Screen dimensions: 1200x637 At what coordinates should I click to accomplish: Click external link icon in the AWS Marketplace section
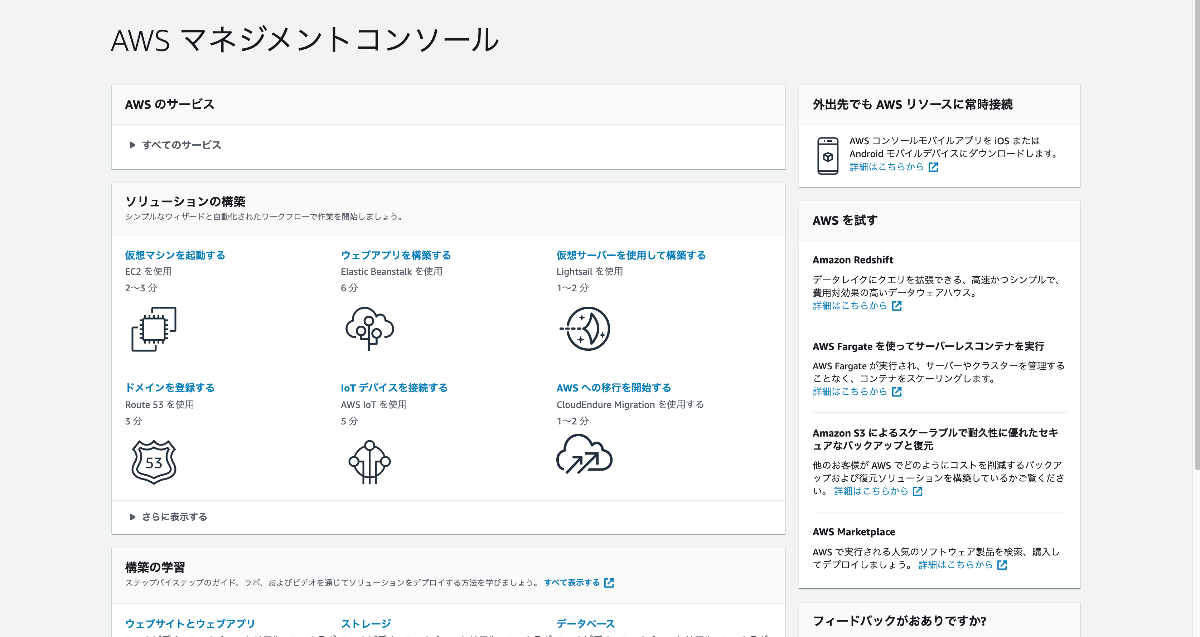[1002, 565]
